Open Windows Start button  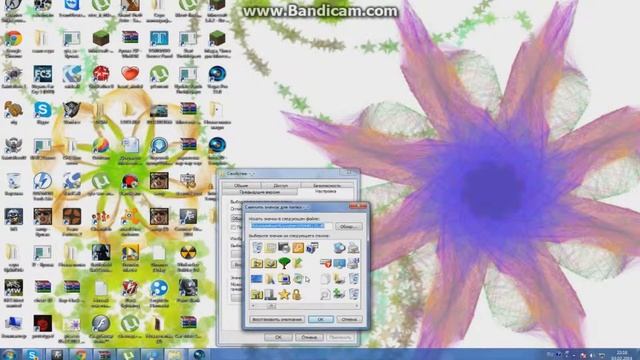click(9, 354)
